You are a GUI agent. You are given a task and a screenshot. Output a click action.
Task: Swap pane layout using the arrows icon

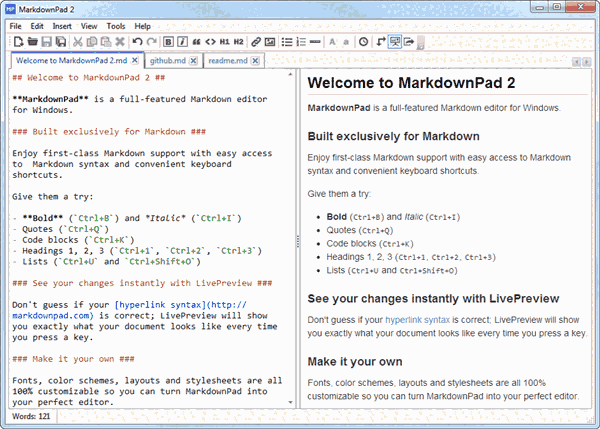point(381,41)
